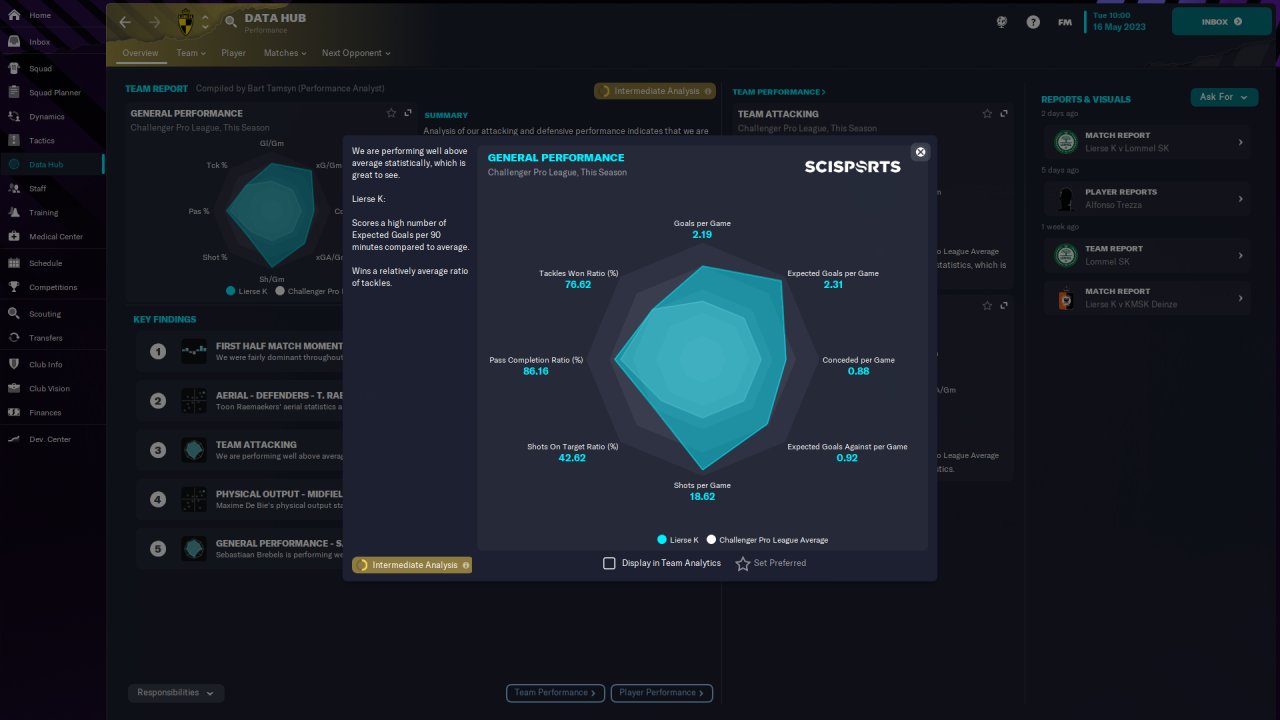Click Intermediate Analysis button in the dialog
1280x720 pixels.
(412, 565)
